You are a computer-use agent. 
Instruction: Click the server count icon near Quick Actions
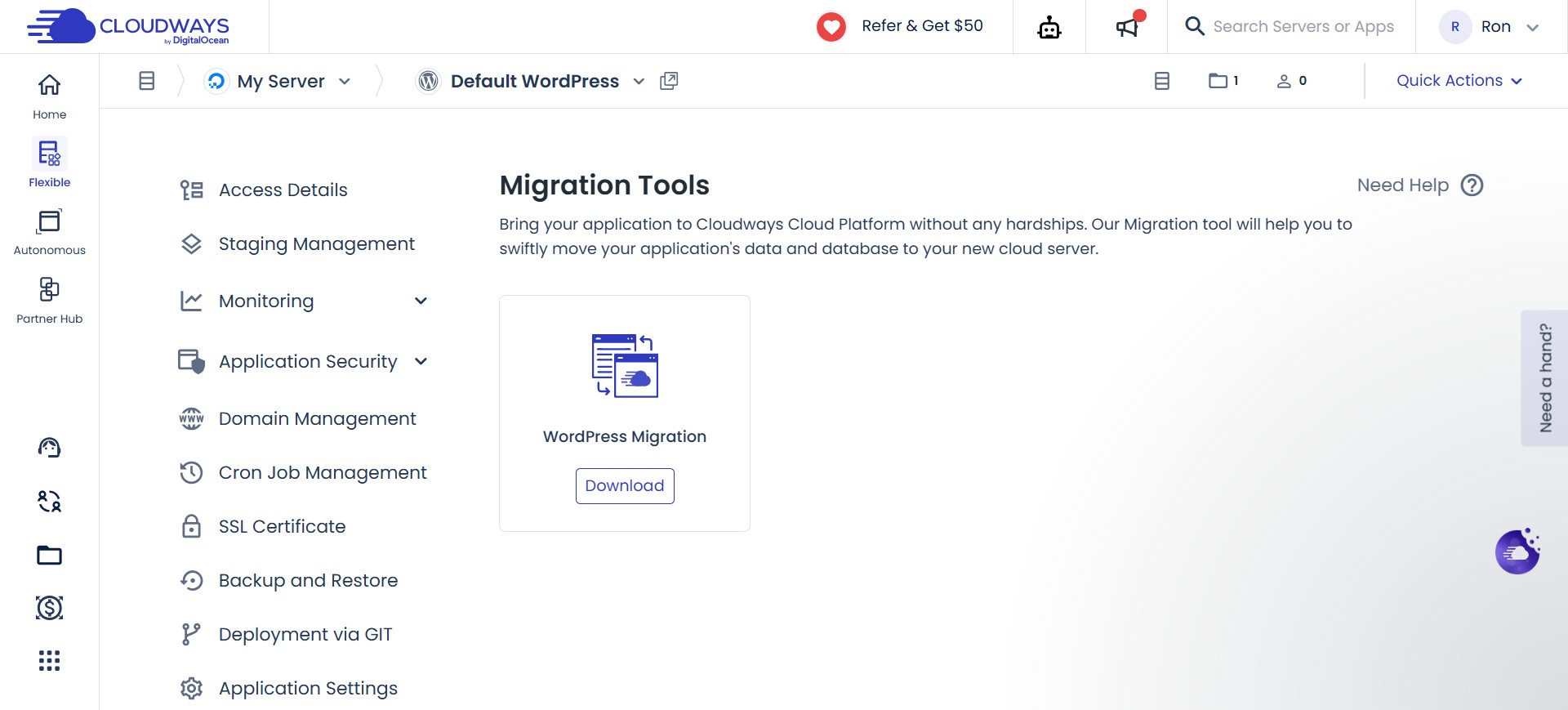[1162, 81]
